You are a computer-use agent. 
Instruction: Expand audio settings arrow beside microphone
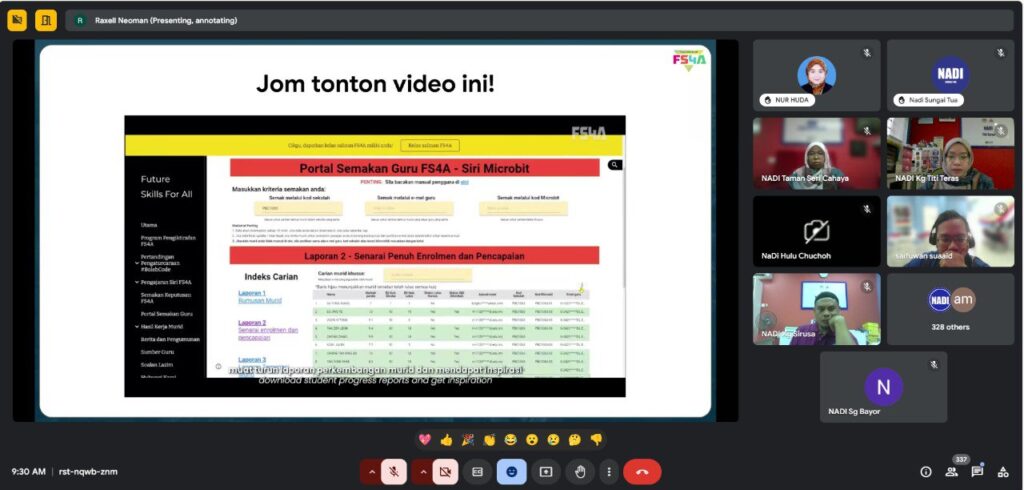coord(371,471)
